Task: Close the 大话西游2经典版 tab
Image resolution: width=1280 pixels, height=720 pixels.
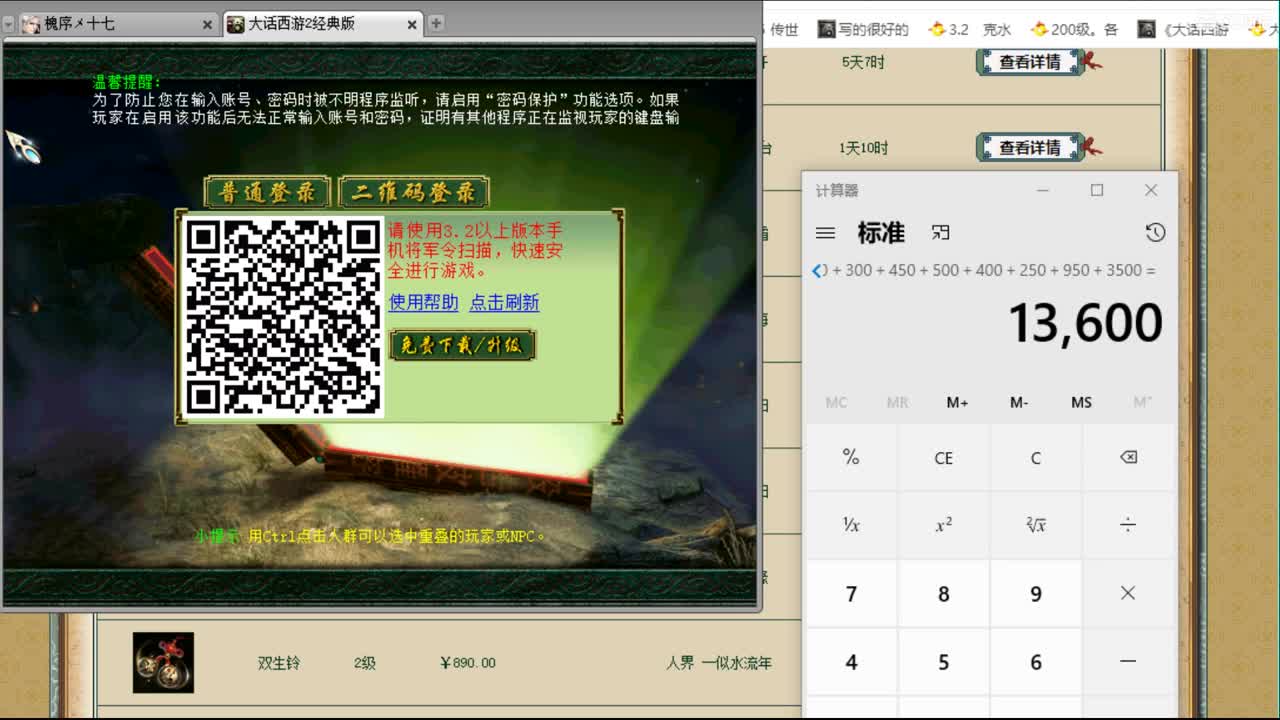Action: (x=412, y=25)
